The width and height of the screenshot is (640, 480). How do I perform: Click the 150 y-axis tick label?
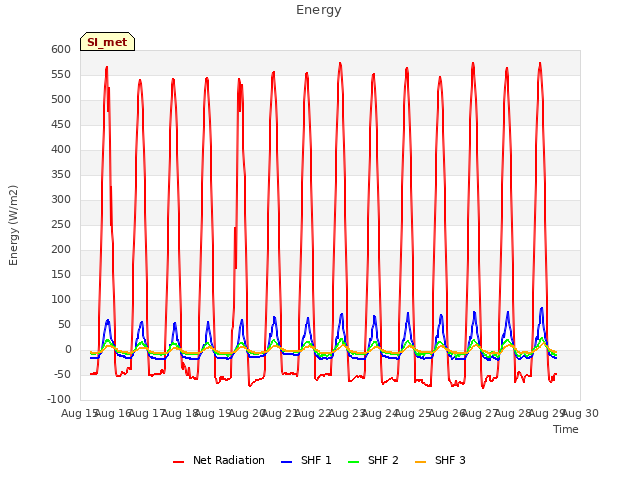pos(61,274)
